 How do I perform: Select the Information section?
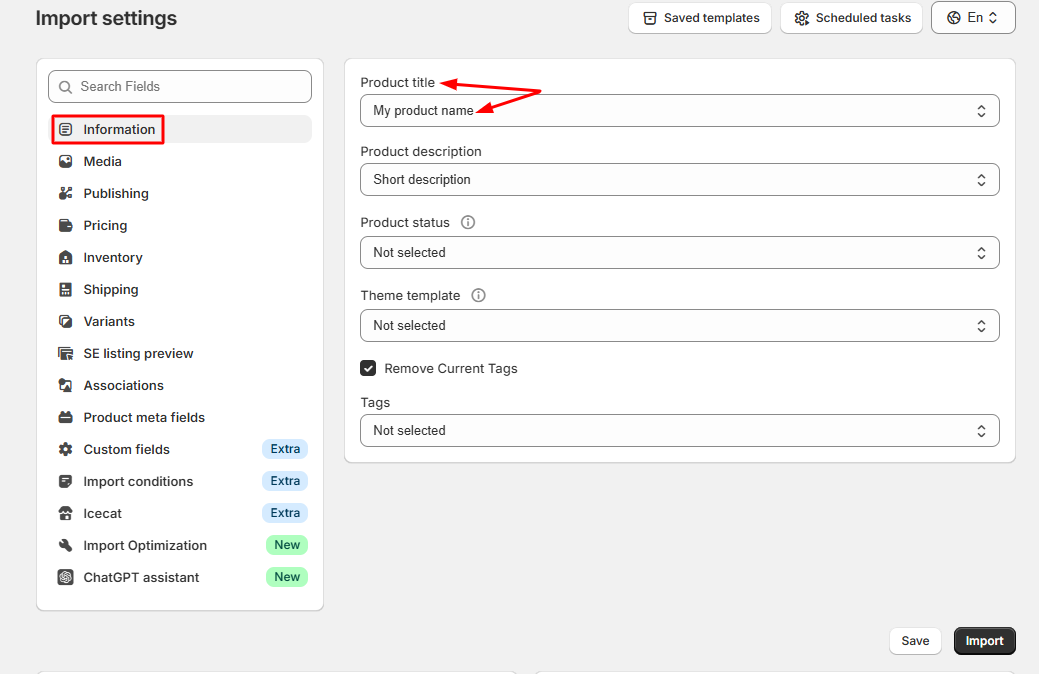click(180, 129)
